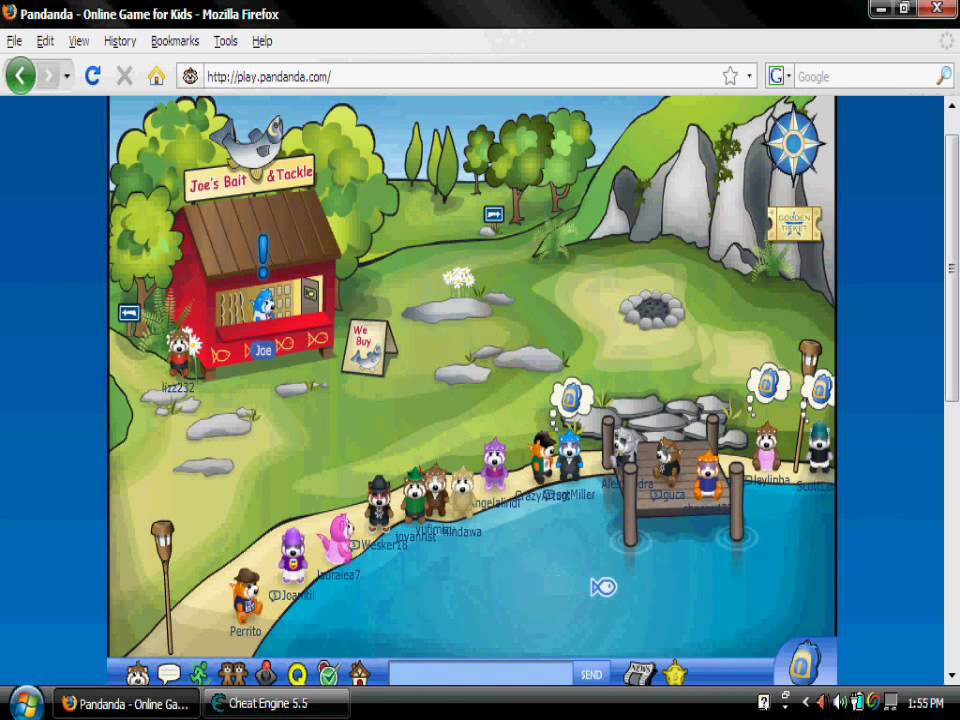This screenshot has height=720, width=960.
Task: Click the Golden Ticket icon
Action: (x=794, y=223)
